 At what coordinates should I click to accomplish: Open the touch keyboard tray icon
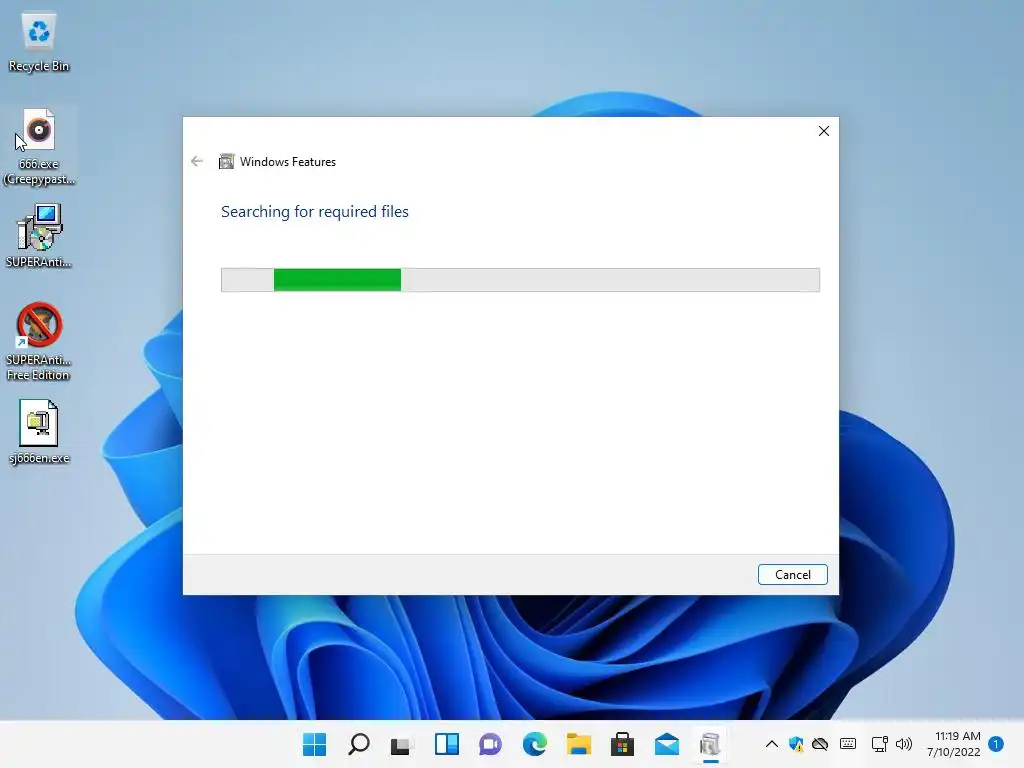click(848, 744)
